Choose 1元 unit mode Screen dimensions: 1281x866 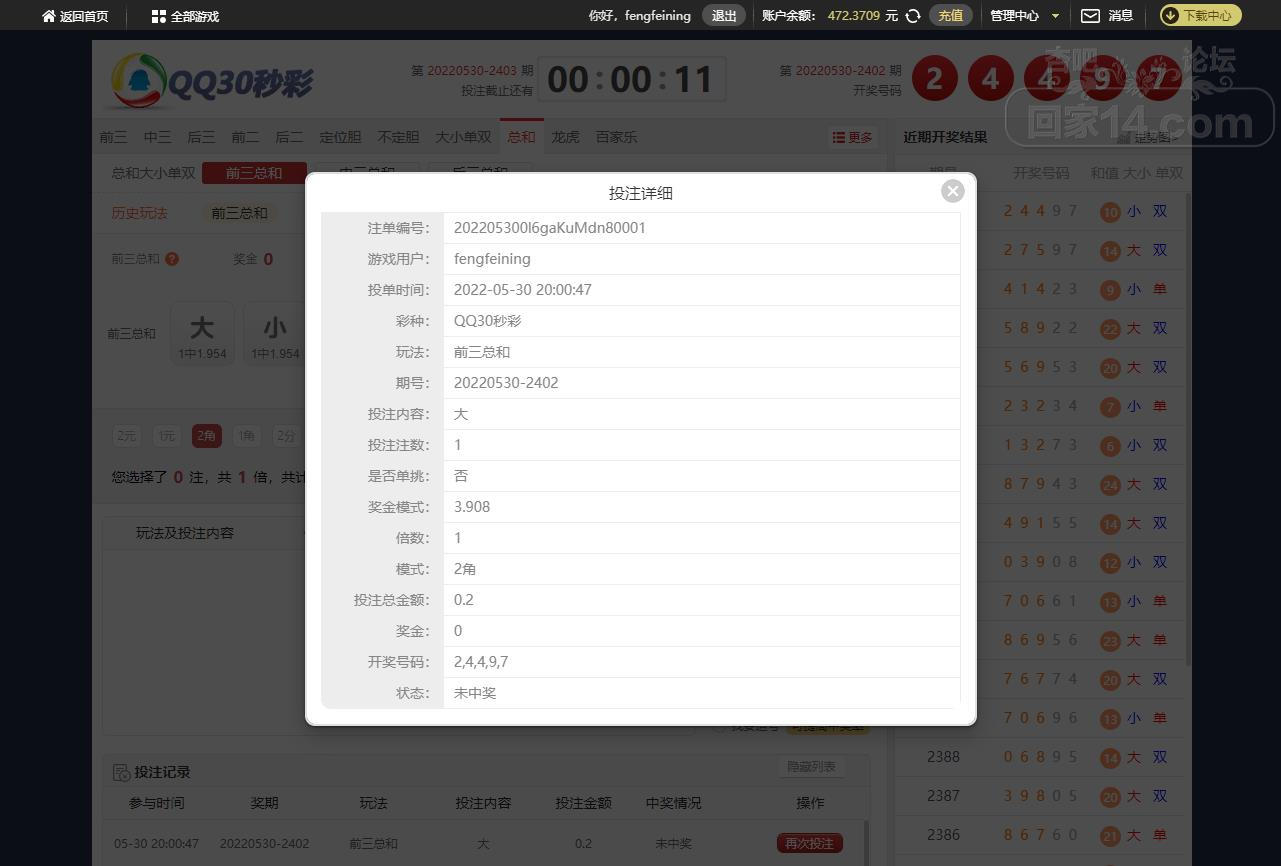[166, 436]
